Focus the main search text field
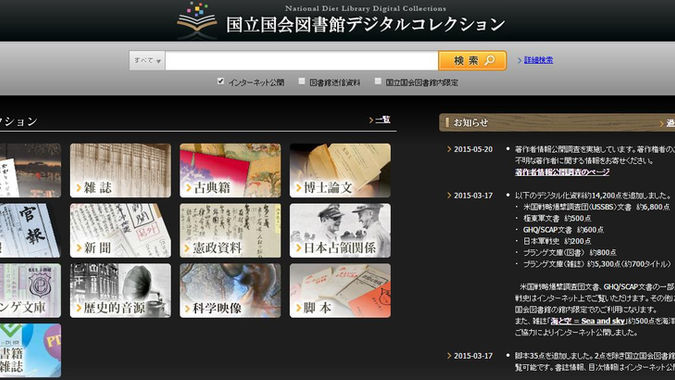Viewport: 675px width, 380px height. 301,61
